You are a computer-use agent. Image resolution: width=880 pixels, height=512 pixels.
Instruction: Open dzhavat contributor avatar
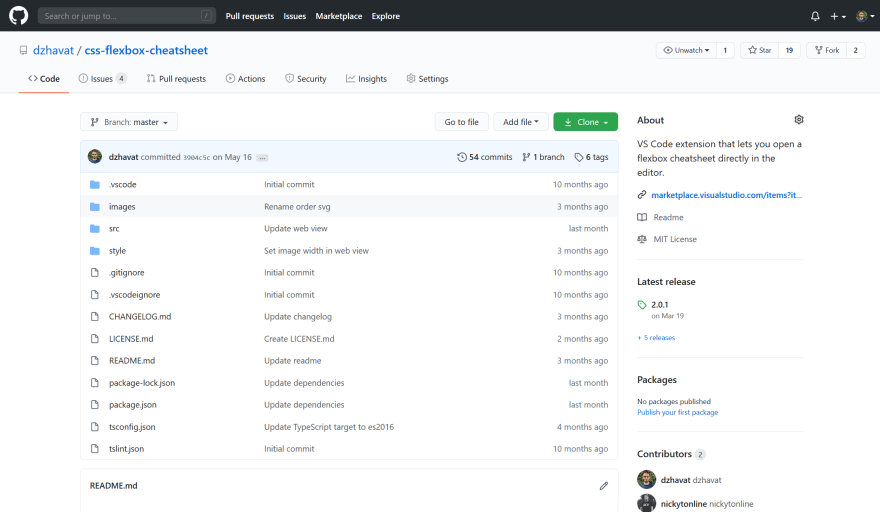tap(647, 479)
